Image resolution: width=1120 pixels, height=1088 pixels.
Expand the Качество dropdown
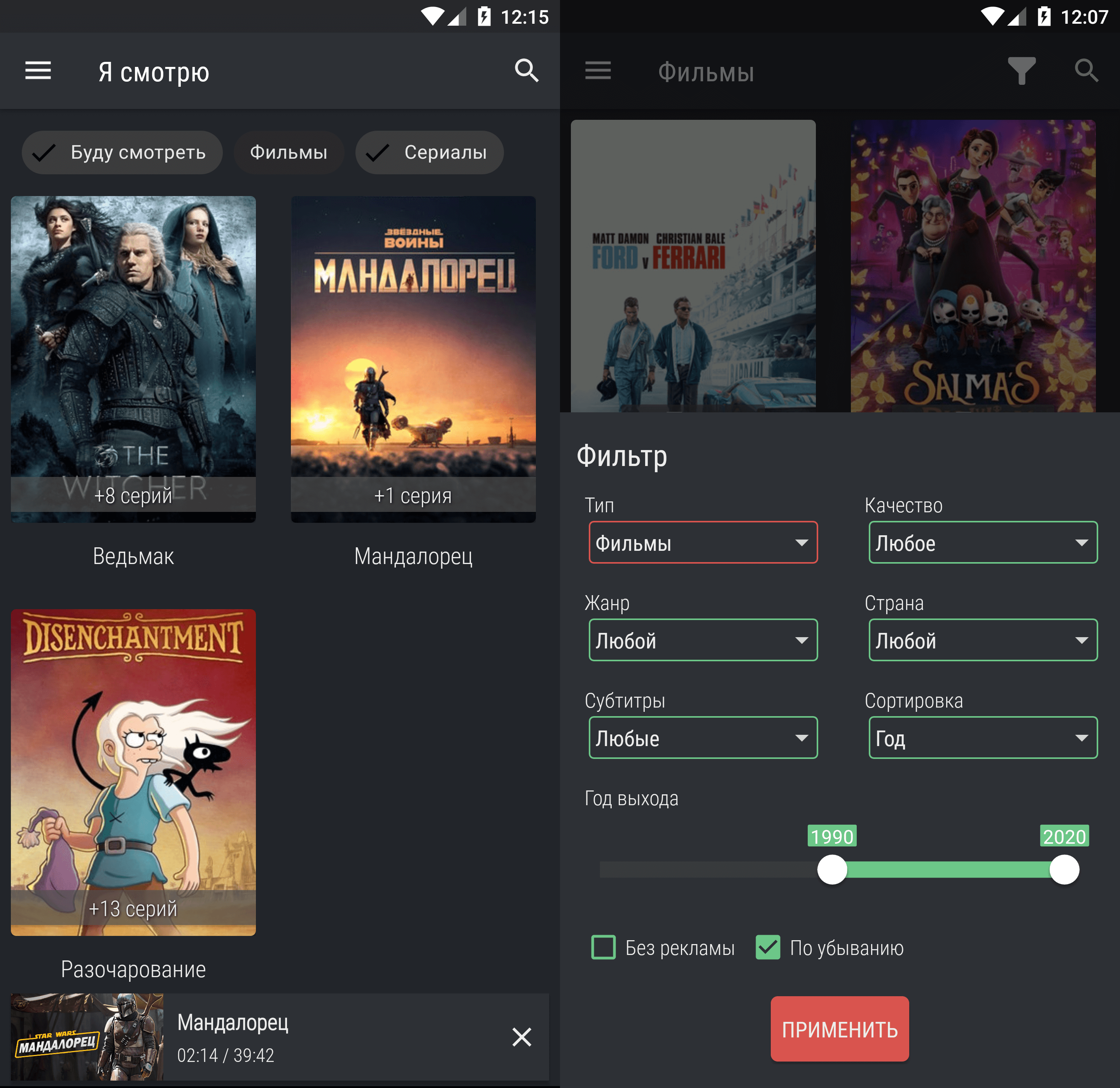[983, 542]
